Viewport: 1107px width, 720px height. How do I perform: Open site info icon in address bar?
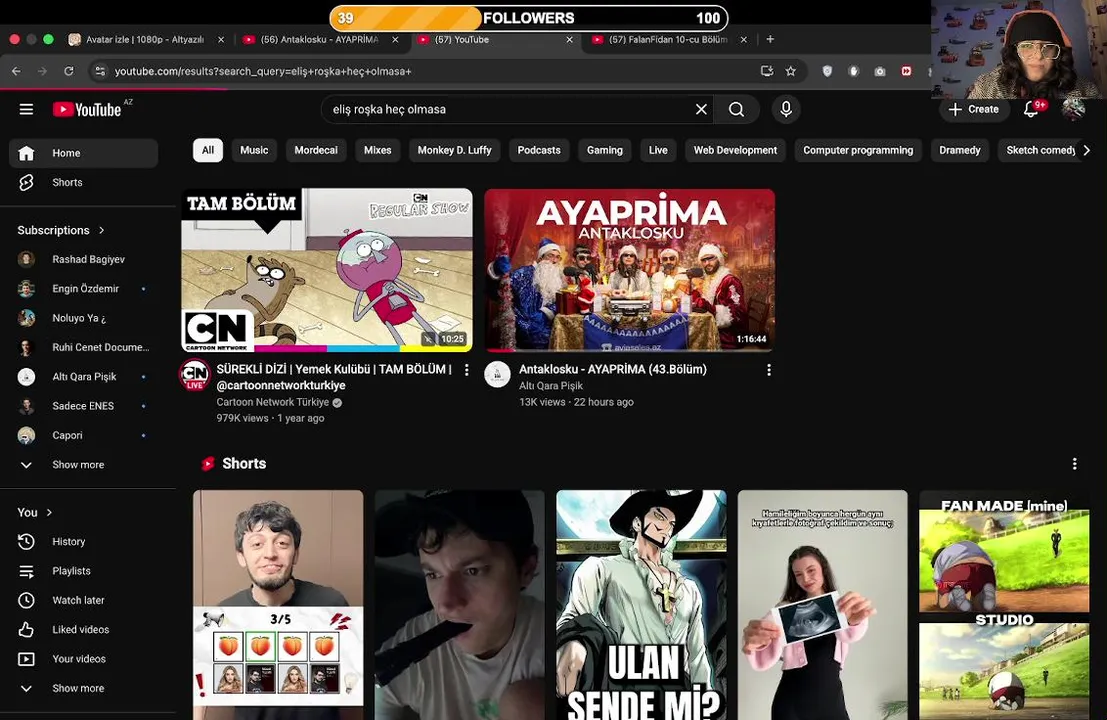click(100, 71)
